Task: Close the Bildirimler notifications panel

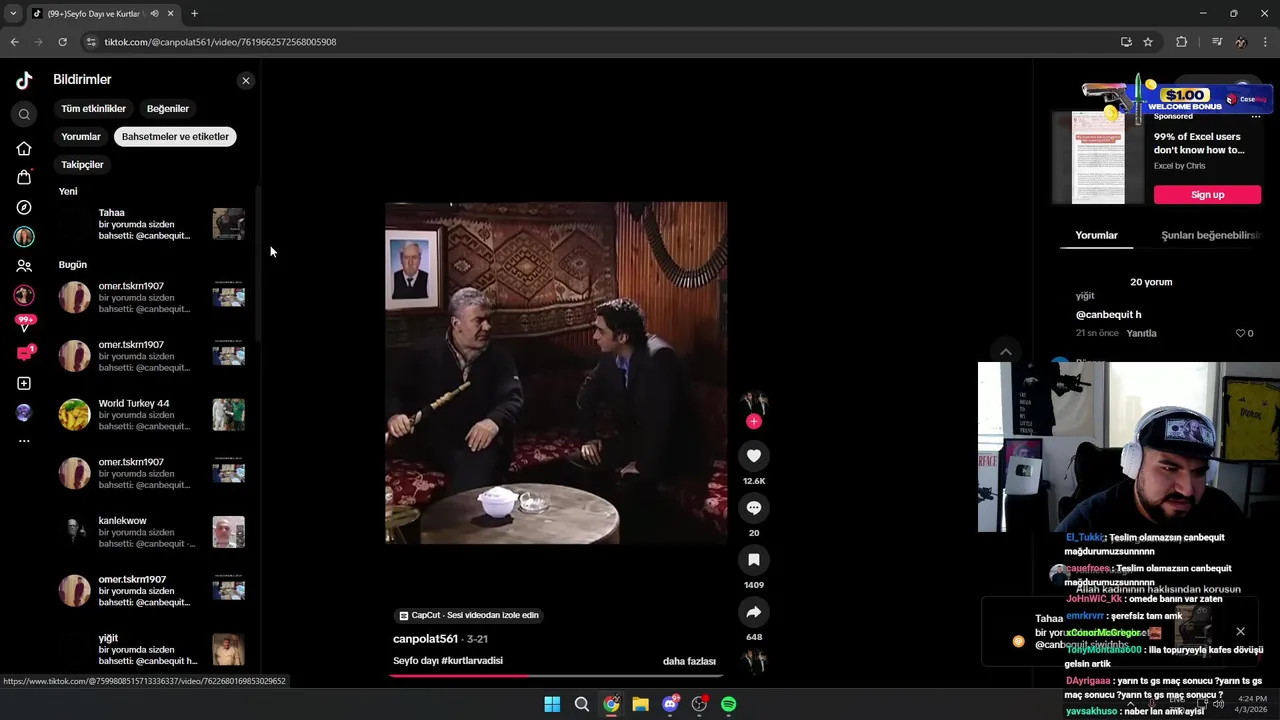Action: [246, 80]
